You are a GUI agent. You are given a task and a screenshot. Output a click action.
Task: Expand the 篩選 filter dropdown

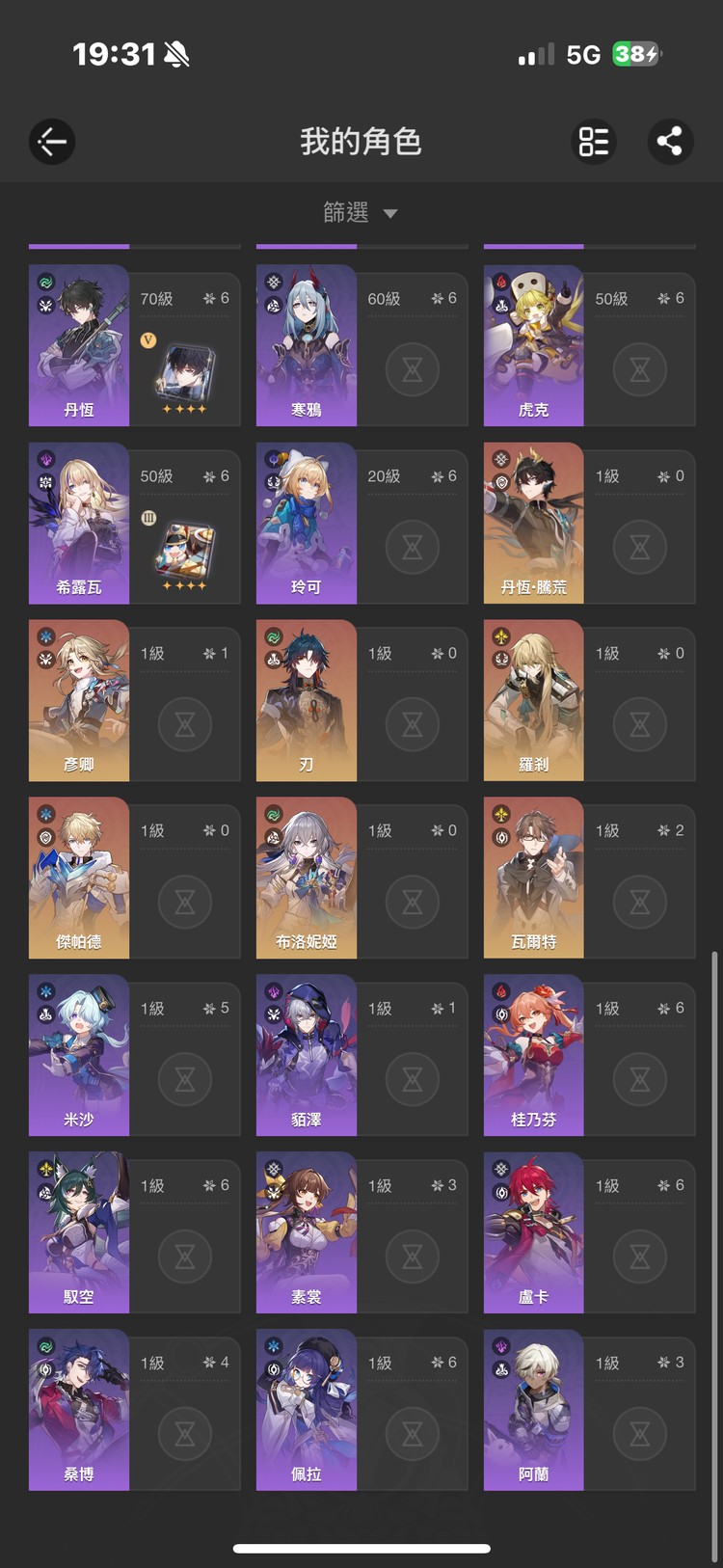click(361, 212)
